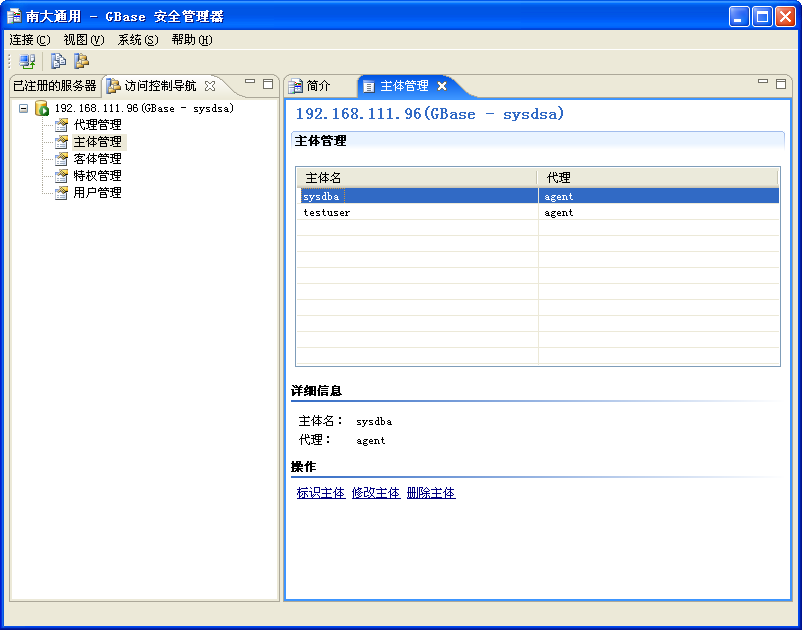The height and width of the screenshot is (630, 802).
Task: Open the 系统(S) menu
Action: pos(137,40)
